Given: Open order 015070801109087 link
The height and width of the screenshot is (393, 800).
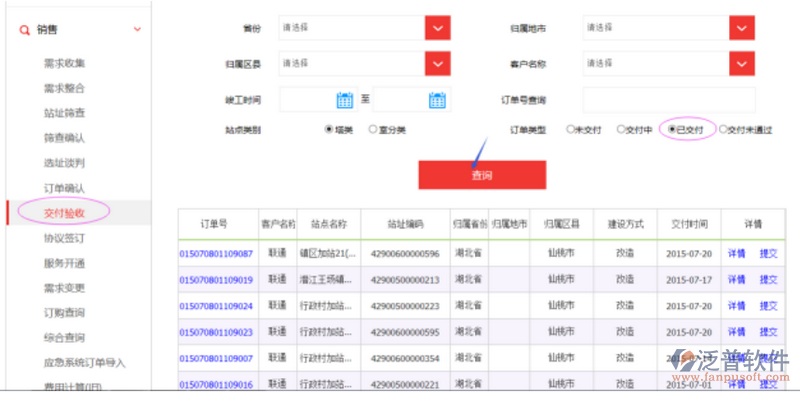Looking at the screenshot, I should (x=216, y=254).
